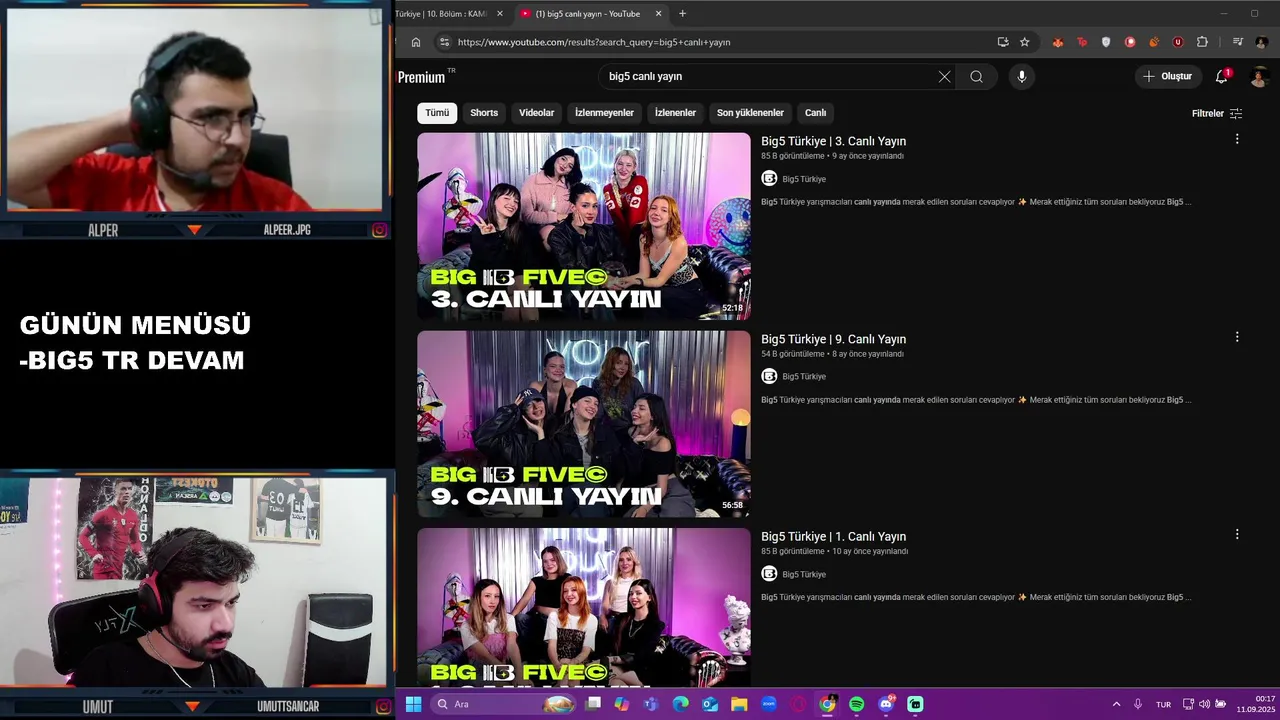1280x720 pixels.
Task: Open Microsoft Teams from the taskbar
Action: pyautogui.click(x=651, y=704)
